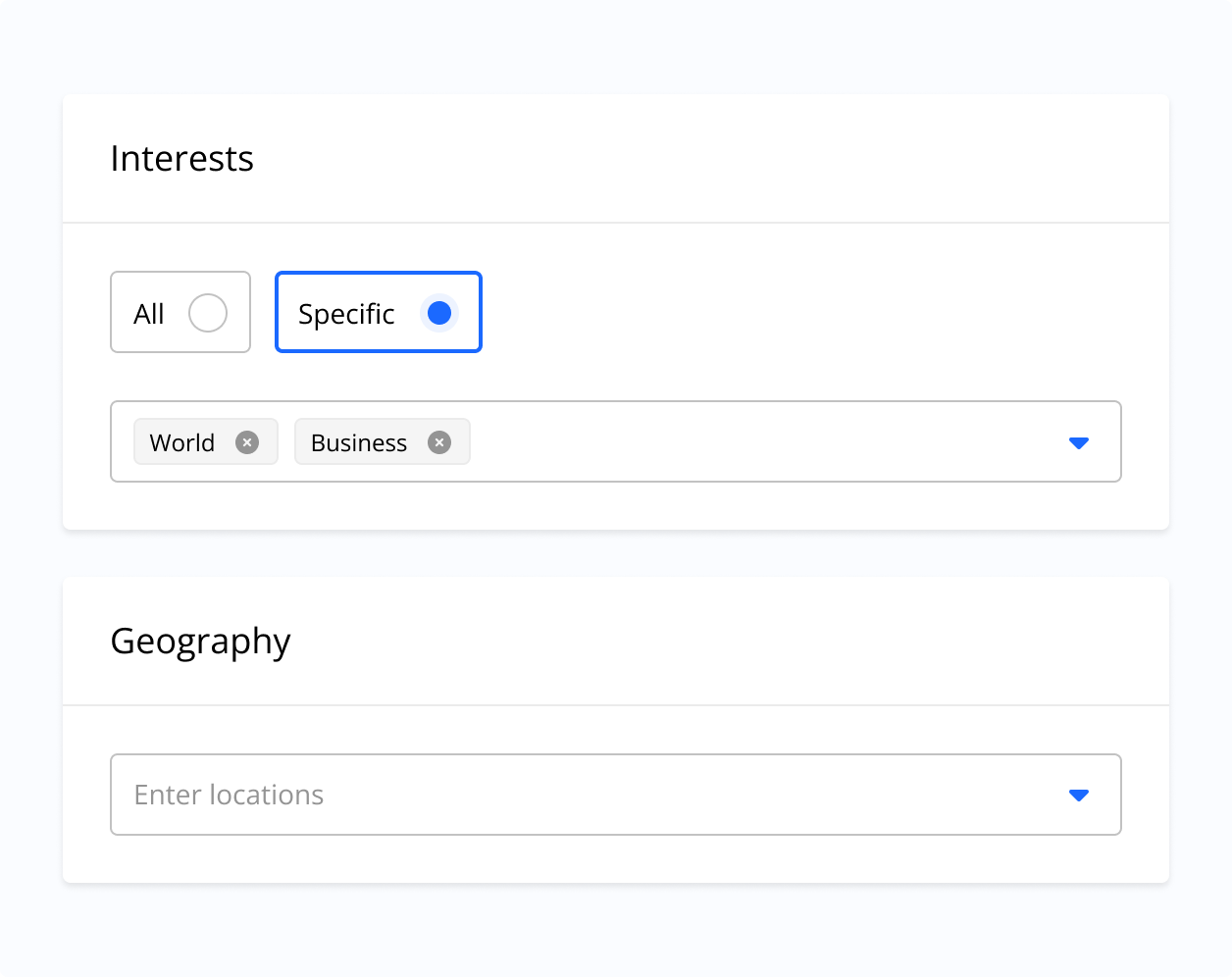Click the blue caret in the interests box
Image resolution: width=1232 pixels, height=977 pixels.
[1079, 442]
